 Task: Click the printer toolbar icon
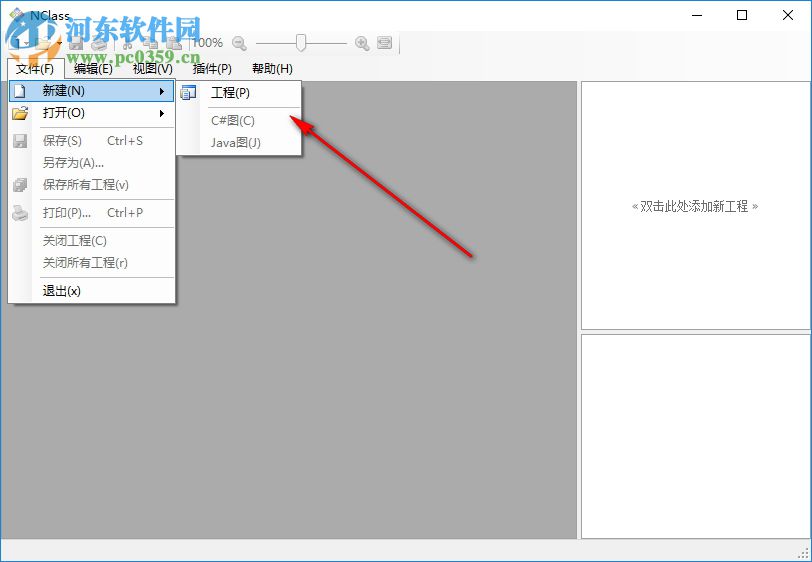coord(98,44)
